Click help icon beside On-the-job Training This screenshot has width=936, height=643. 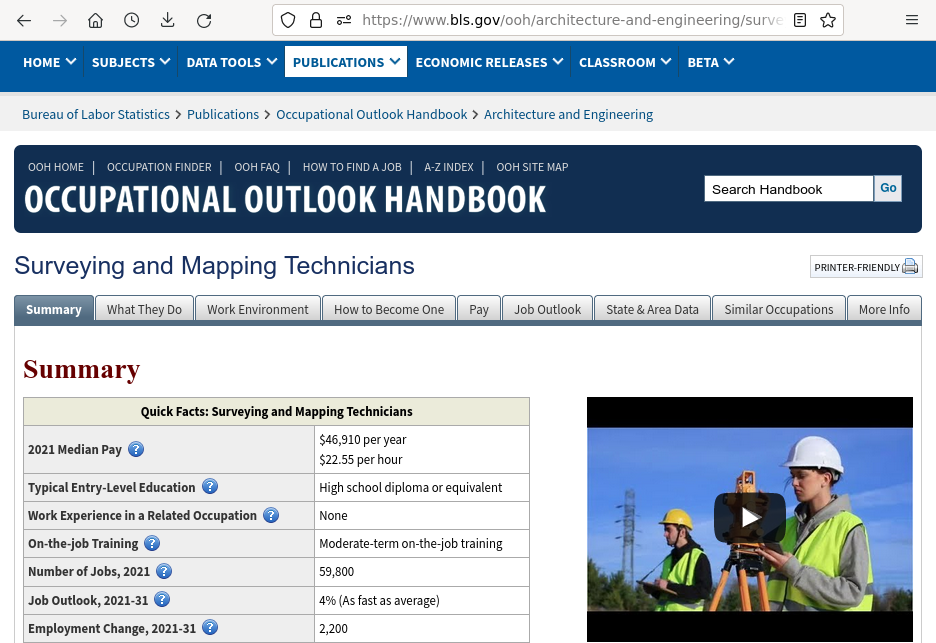click(152, 543)
